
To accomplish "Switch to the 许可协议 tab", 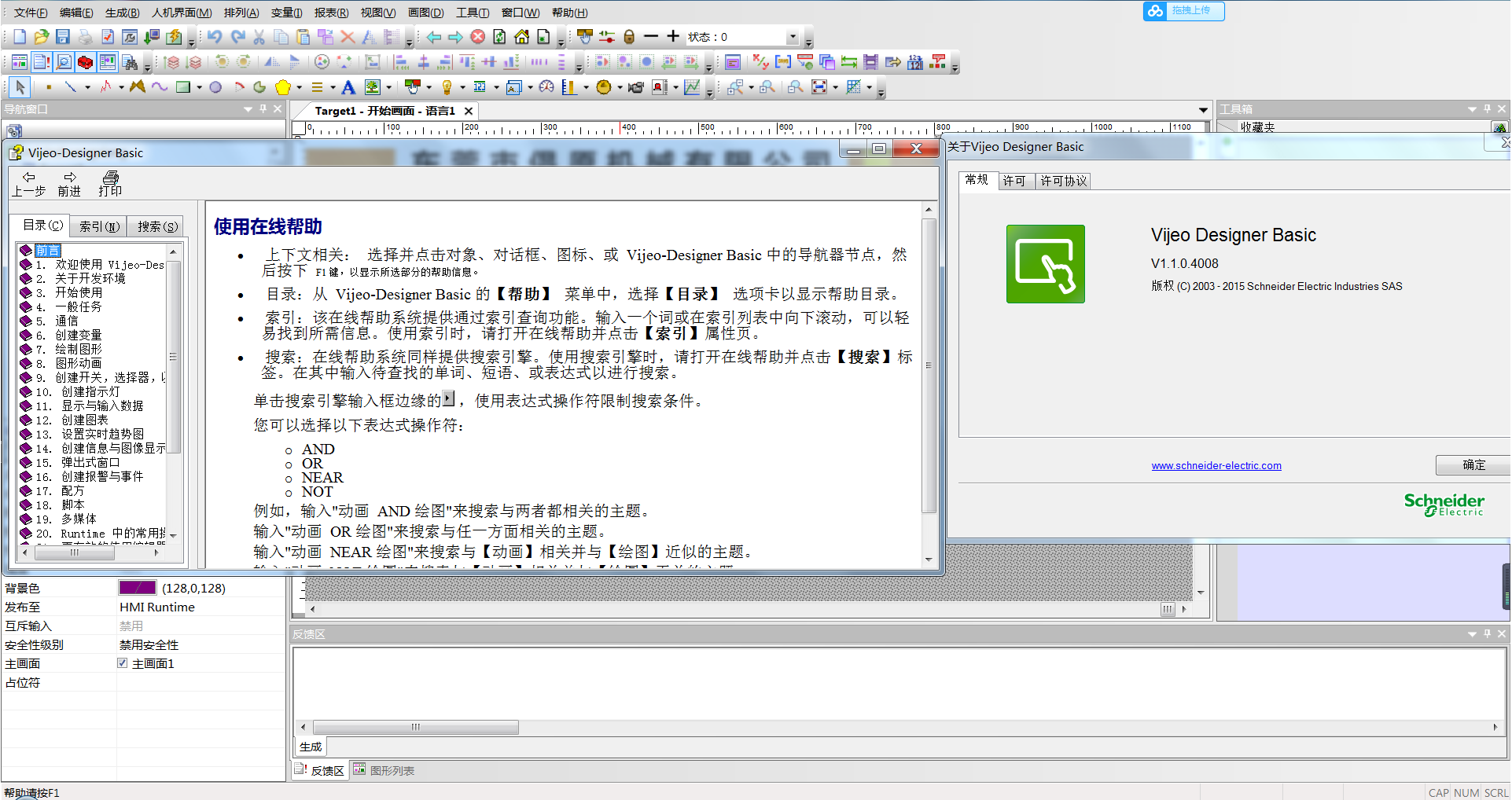I will pos(1063,181).
